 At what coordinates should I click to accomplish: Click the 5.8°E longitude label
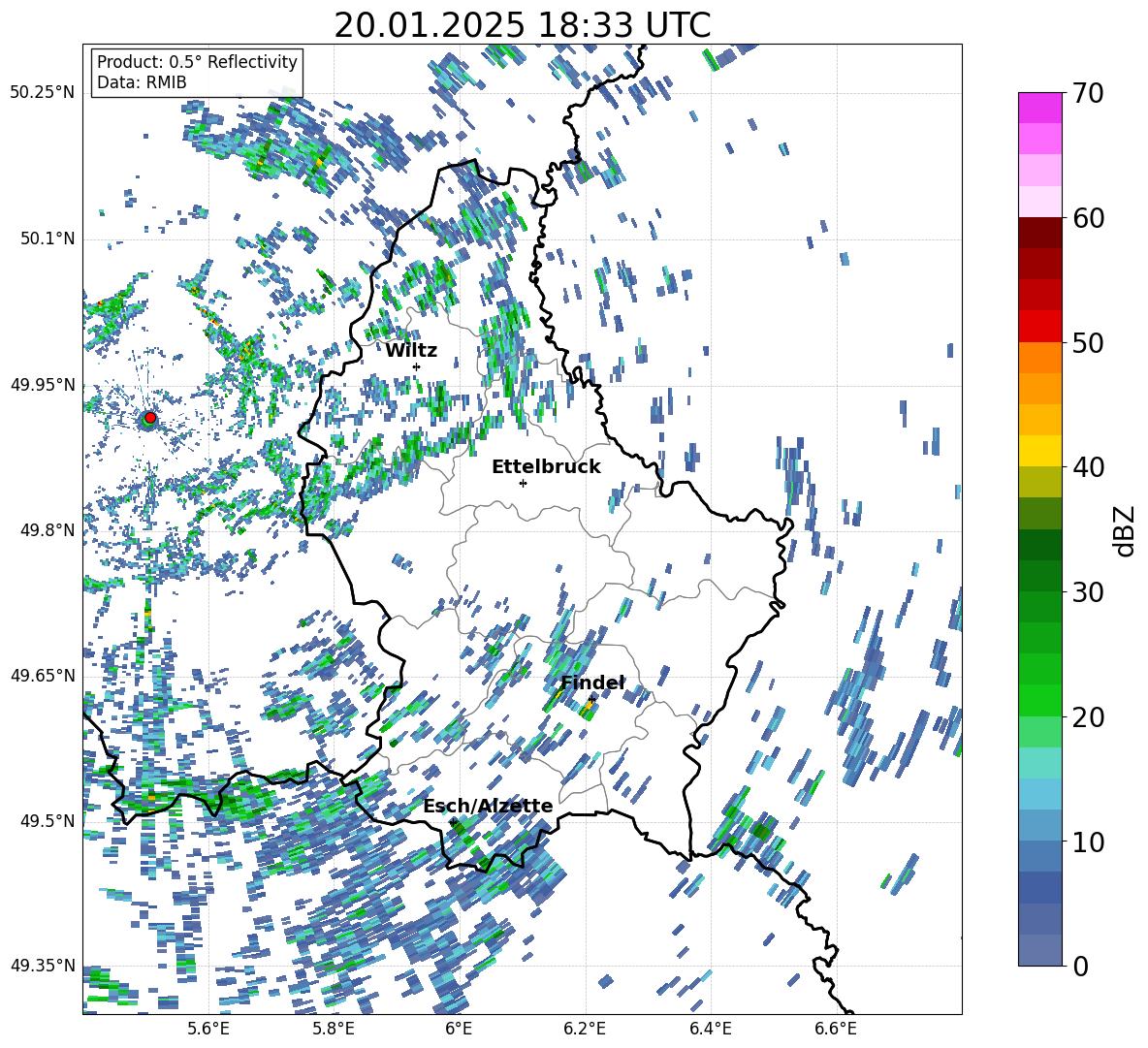[334, 1030]
